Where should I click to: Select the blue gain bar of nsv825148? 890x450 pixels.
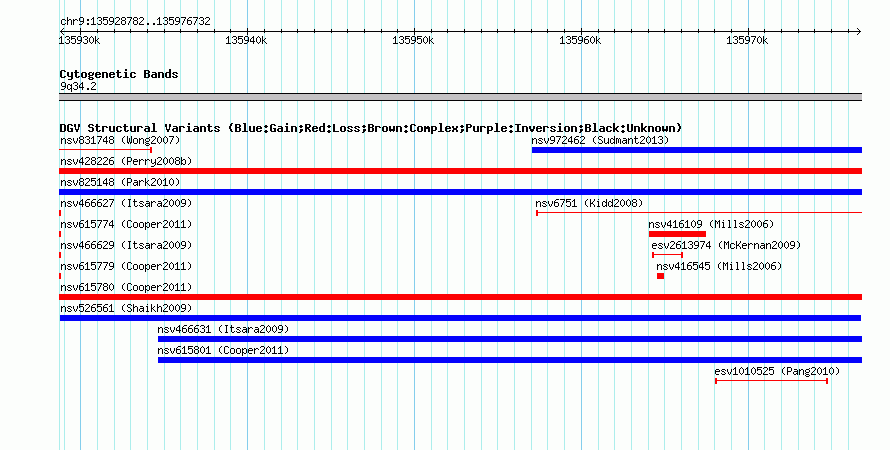click(460, 192)
